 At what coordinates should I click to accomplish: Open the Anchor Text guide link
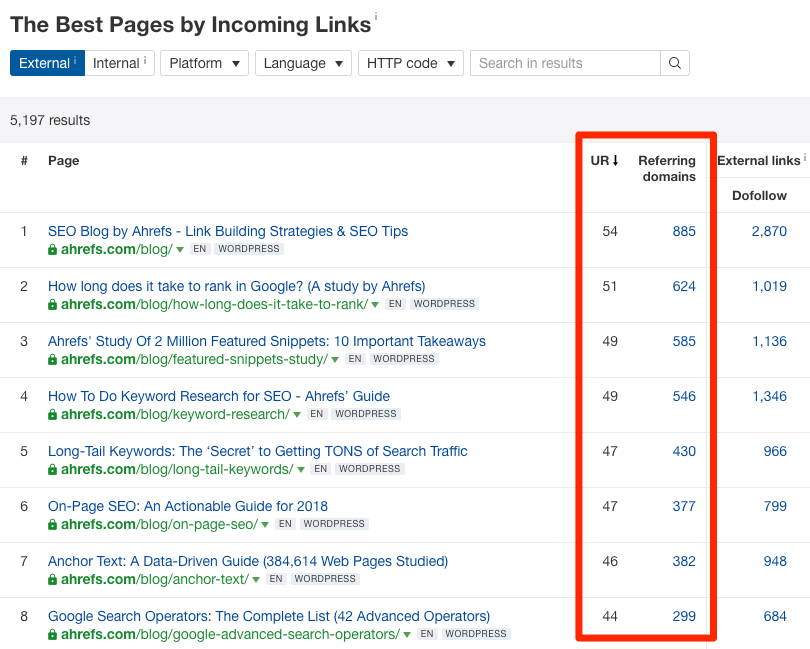(248, 561)
